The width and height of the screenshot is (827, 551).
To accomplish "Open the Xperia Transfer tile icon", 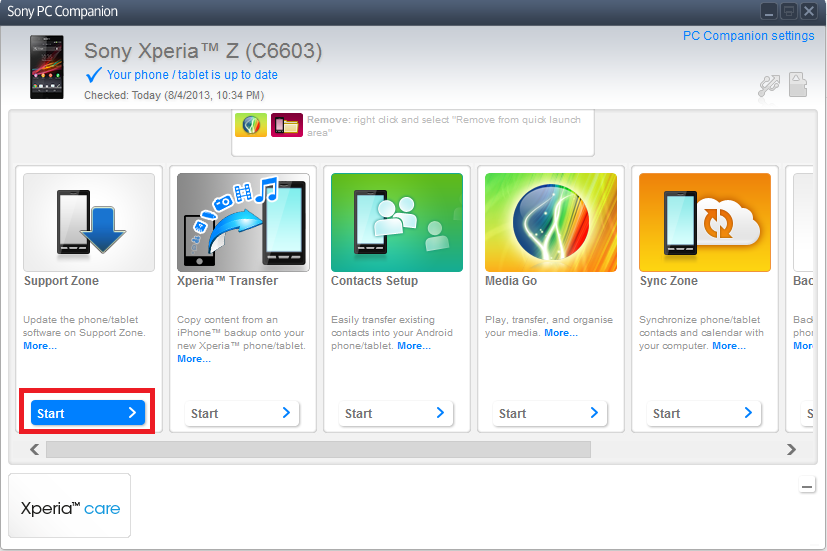I will pos(243,222).
